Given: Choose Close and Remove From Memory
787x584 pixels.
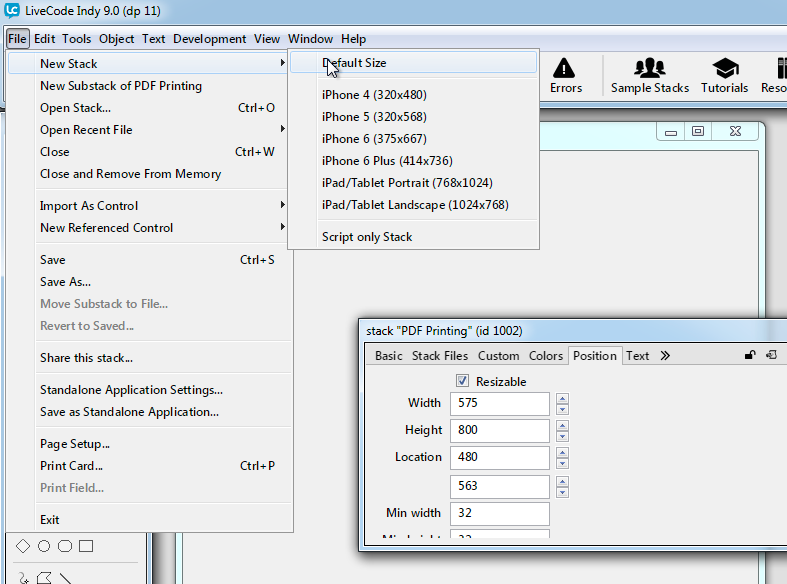Looking at the screenshot, I should [x=149, y=174].
